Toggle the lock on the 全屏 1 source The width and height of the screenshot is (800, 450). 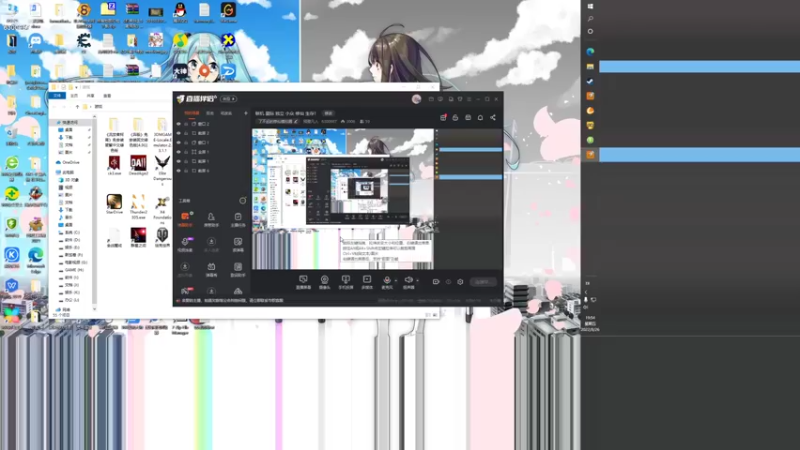(186, 152)
